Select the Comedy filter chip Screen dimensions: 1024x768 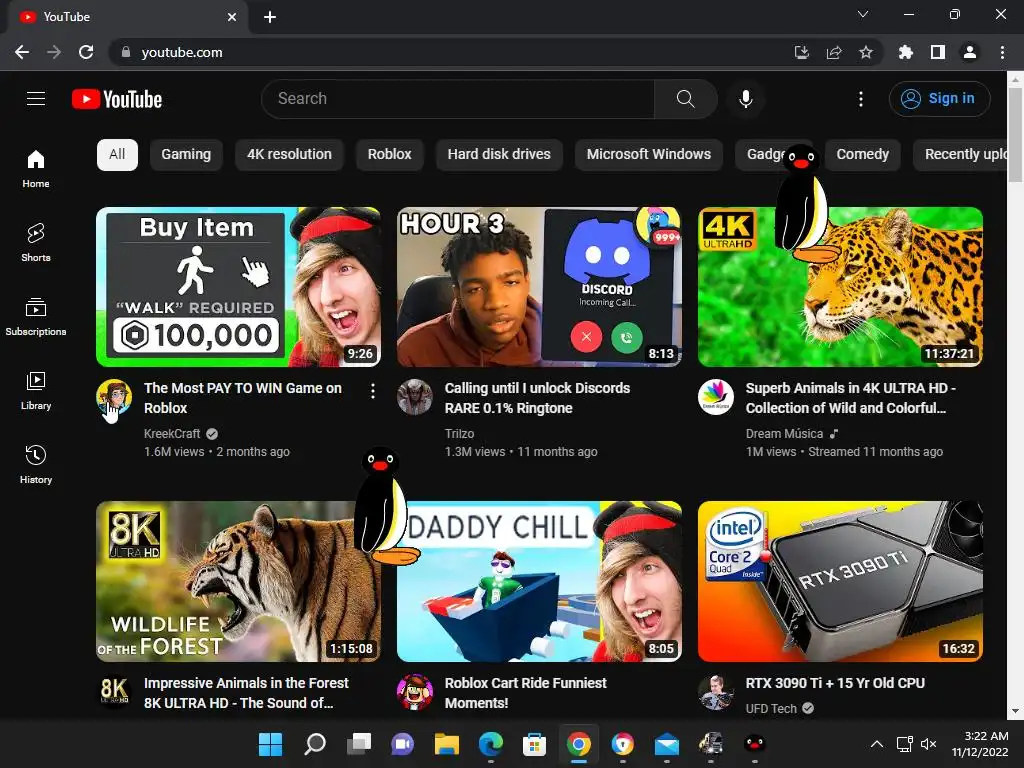pyautogui.click(x=862, y=155)
